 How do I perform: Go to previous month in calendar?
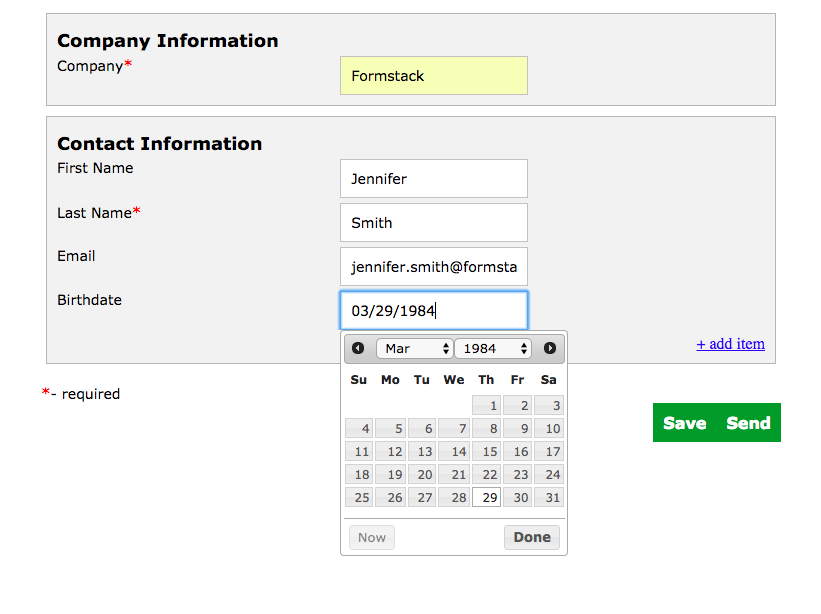(358, 348)
